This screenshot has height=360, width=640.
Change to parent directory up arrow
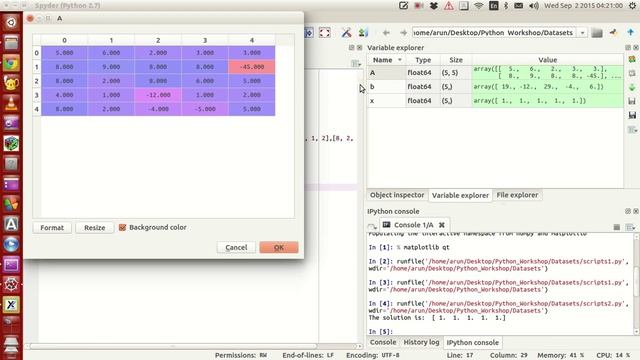point(631,33)
